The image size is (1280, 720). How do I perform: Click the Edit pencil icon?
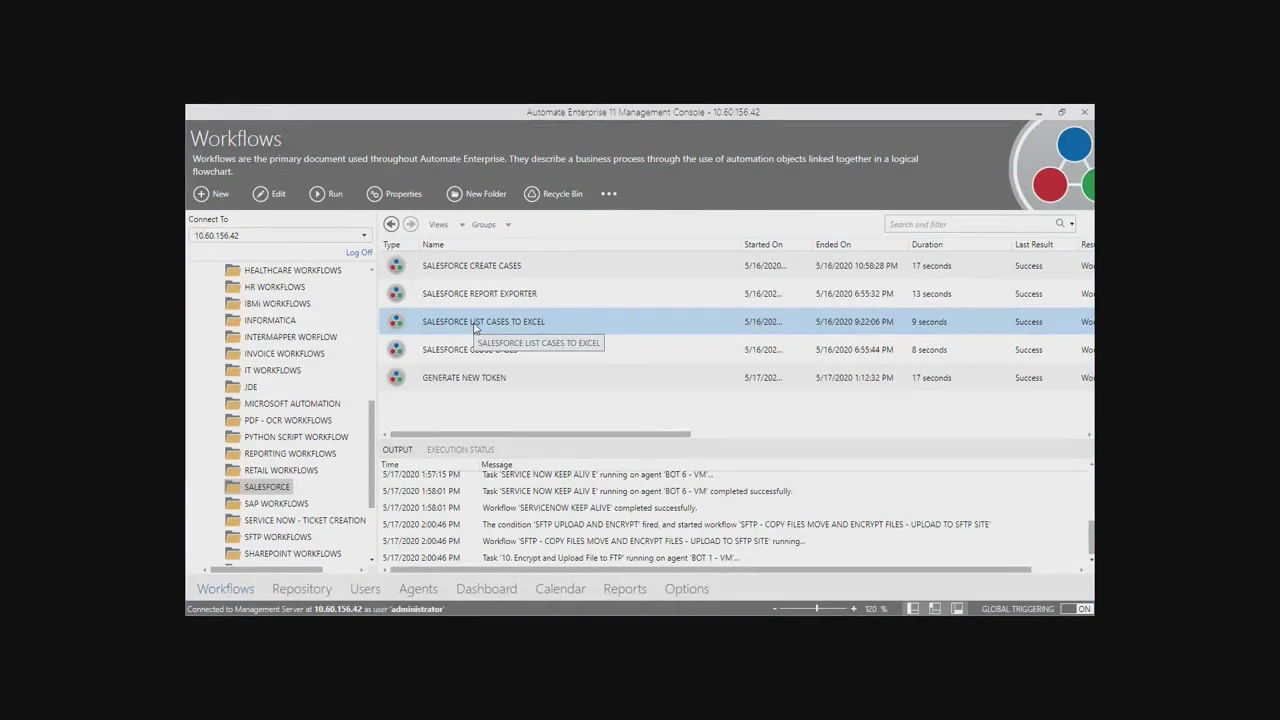coord(260,194)
